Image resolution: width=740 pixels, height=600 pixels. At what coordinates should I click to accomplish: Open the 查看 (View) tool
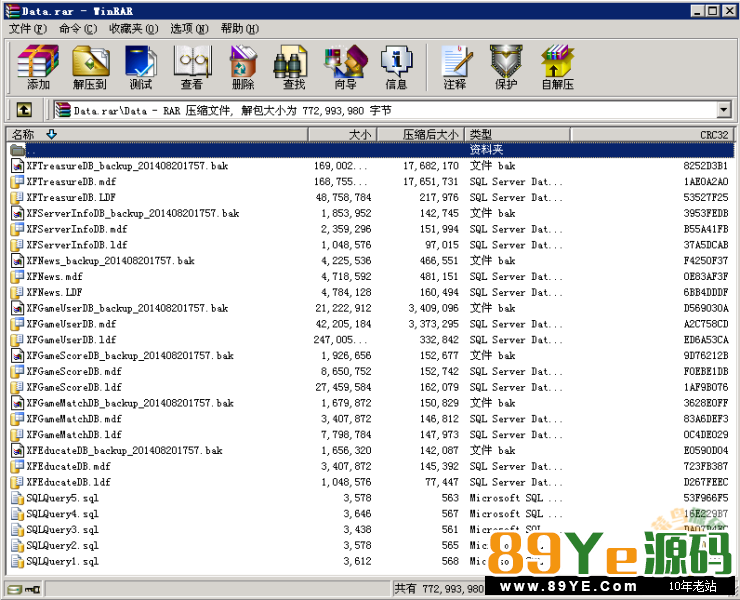tap(192, 68)
